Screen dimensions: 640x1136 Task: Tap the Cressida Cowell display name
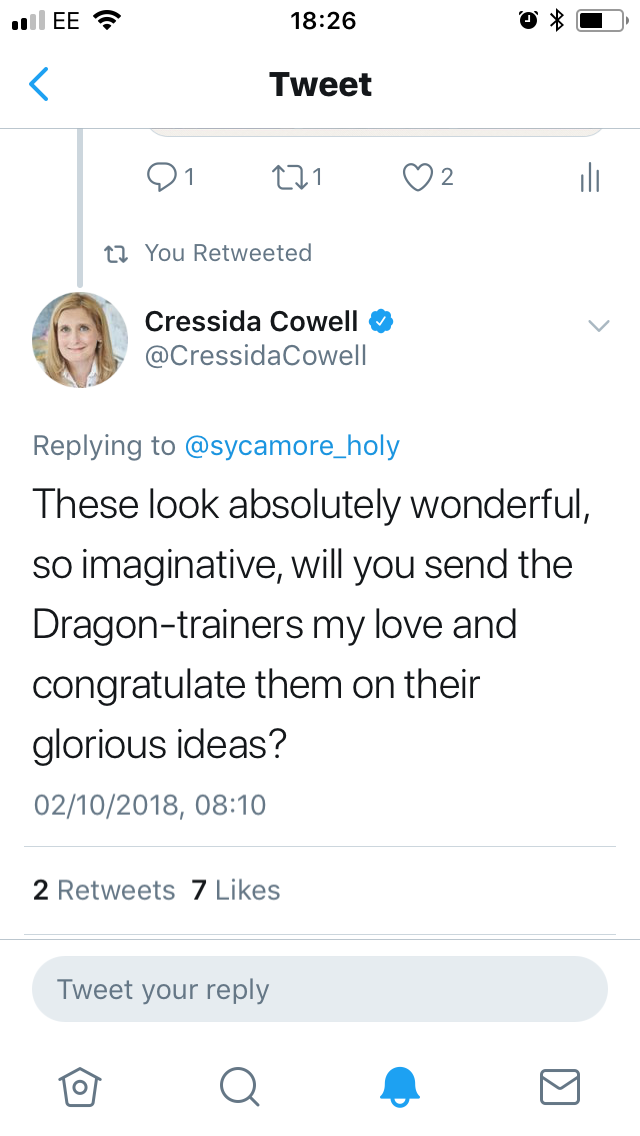click(251, 321)
